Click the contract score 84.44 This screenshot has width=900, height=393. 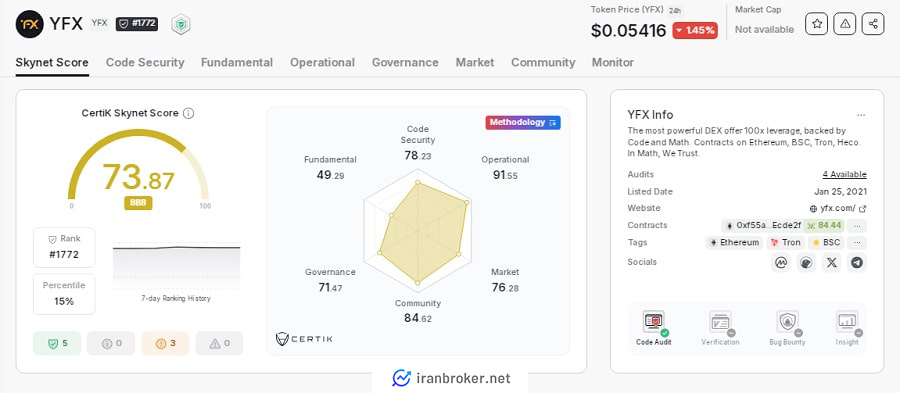(x=824, y=225)
